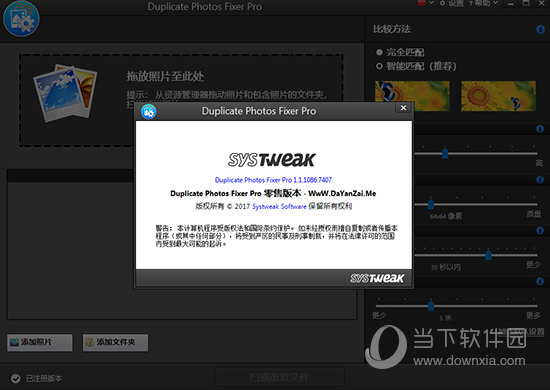Click the right sunflower sample thumbnail
The height and width of the screenshot is (390, 550).
tap(498, 96)
